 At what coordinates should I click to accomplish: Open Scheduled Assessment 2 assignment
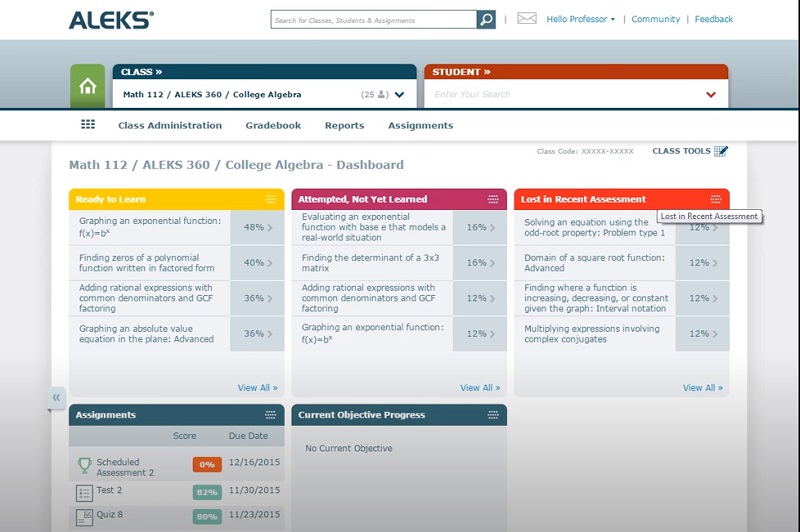(125, 467)
